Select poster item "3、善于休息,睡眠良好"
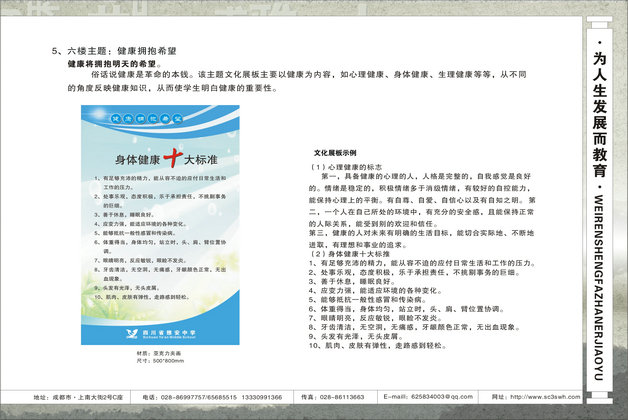This screenshot has width=628, height=420. point(124,215)
